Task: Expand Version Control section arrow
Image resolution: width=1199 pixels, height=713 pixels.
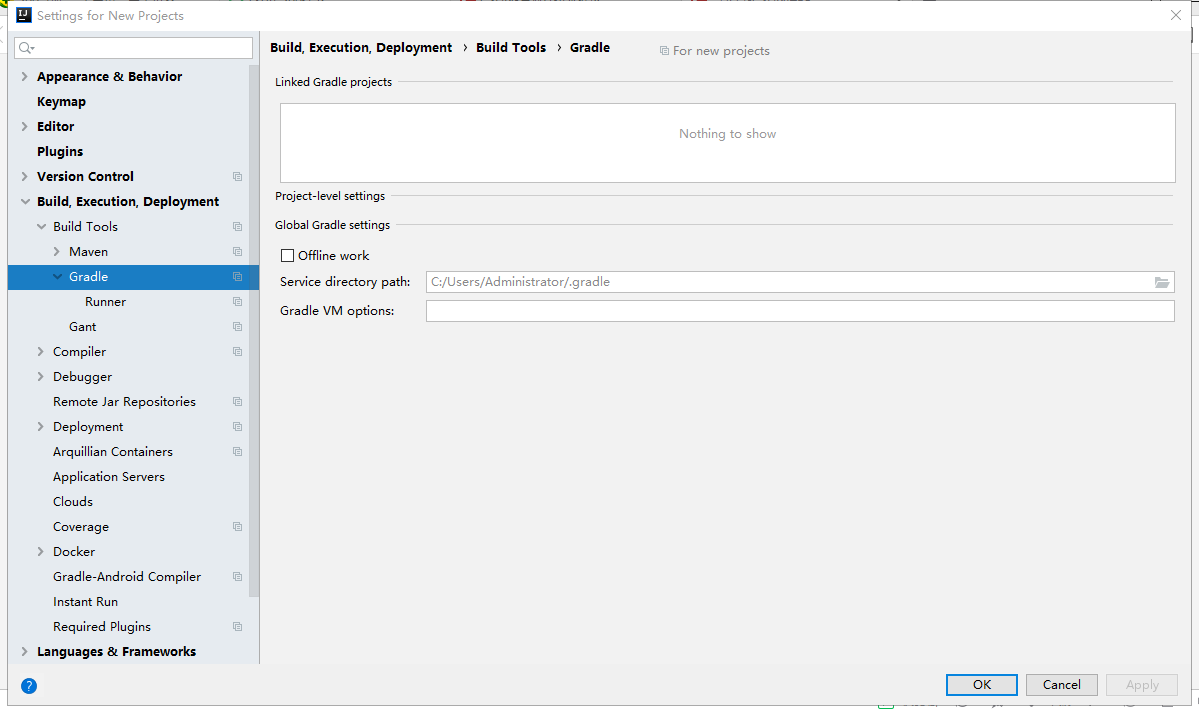Action: 24,177
